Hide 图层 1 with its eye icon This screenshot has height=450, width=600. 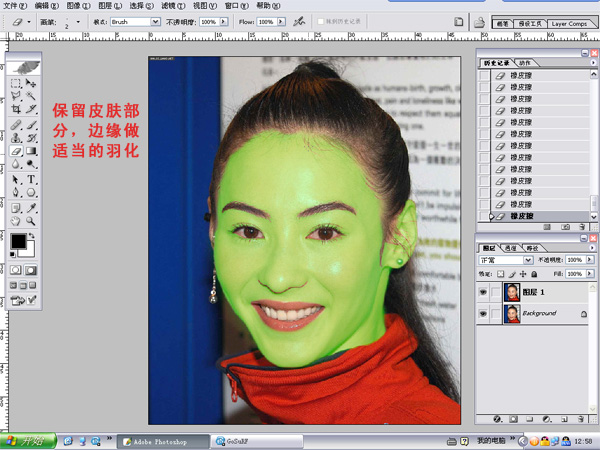(x=483, y=292)
